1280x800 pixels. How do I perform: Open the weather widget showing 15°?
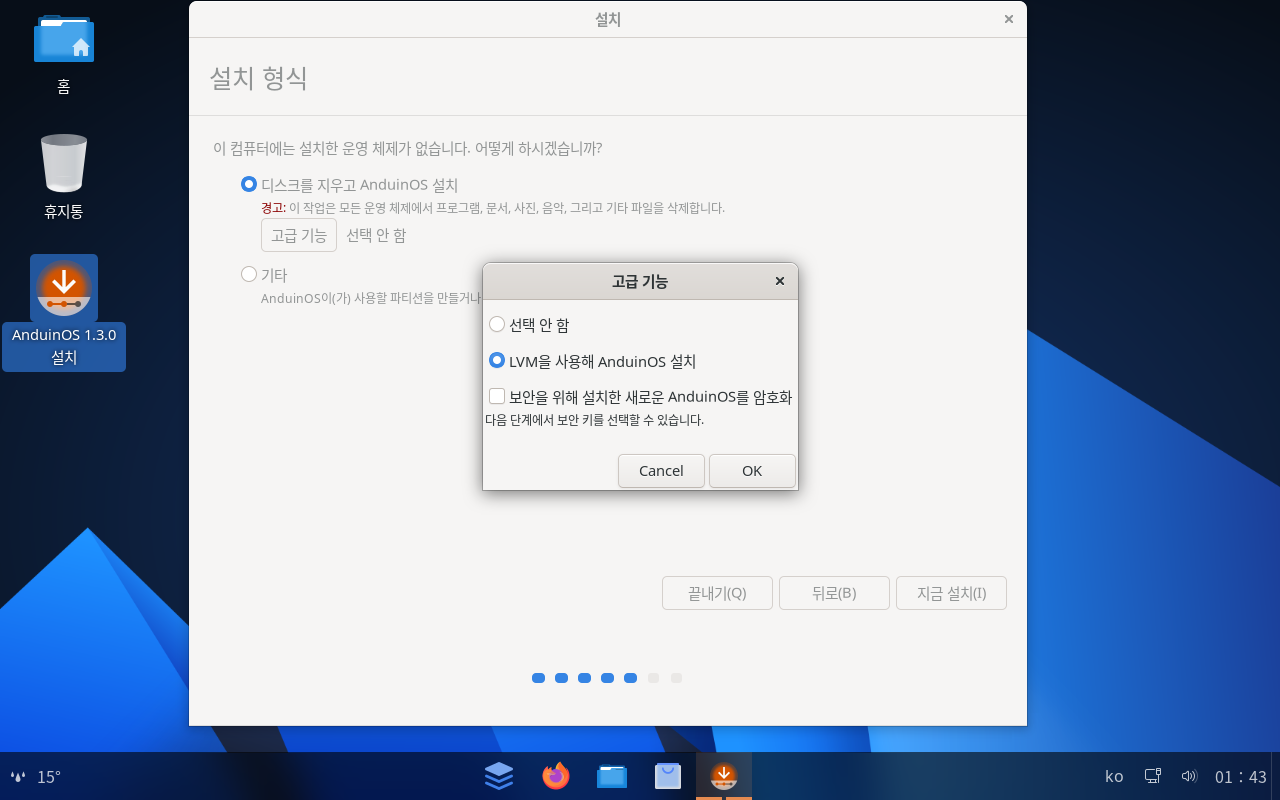coord(35,776)
